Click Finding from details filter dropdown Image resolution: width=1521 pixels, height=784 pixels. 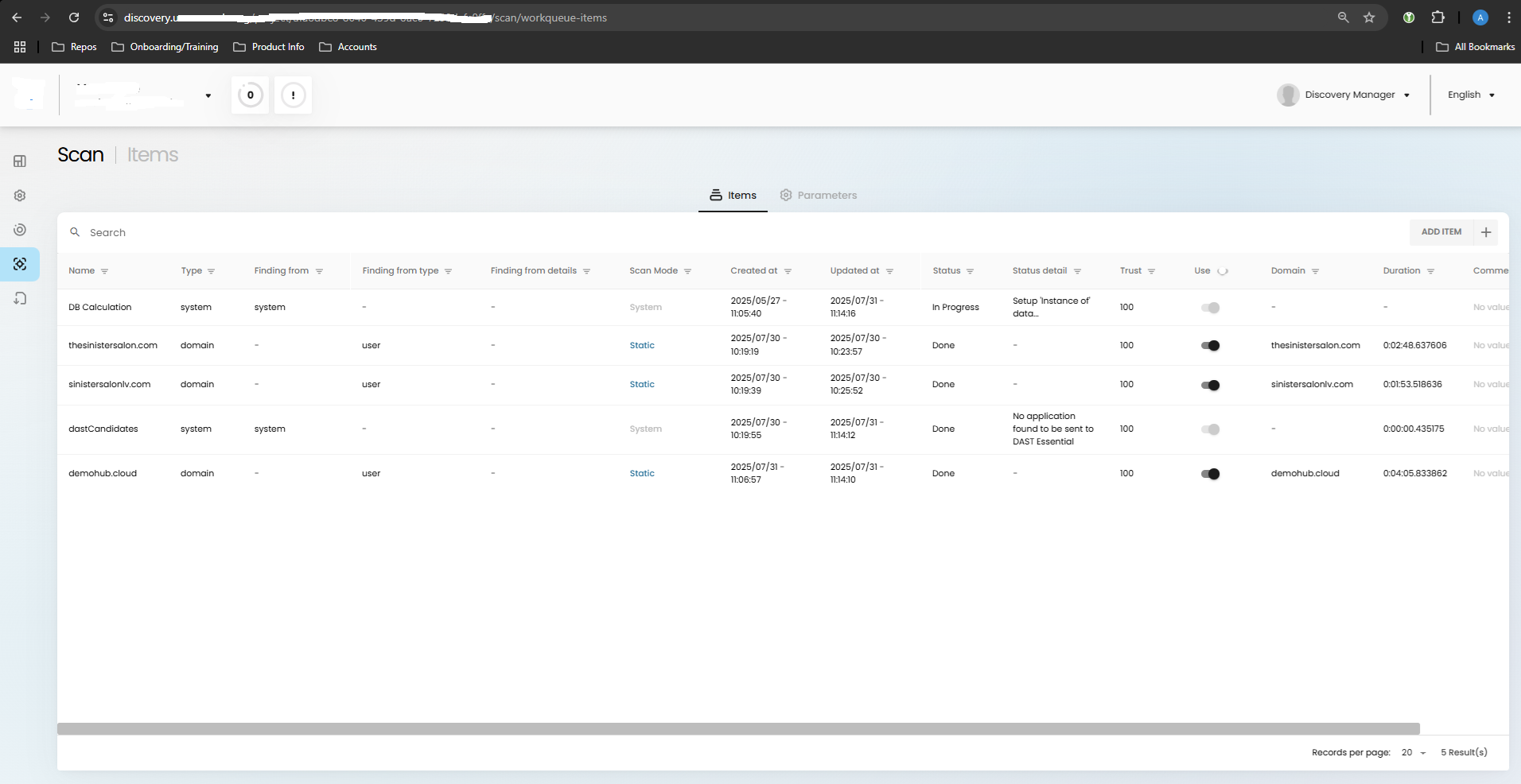586,271
